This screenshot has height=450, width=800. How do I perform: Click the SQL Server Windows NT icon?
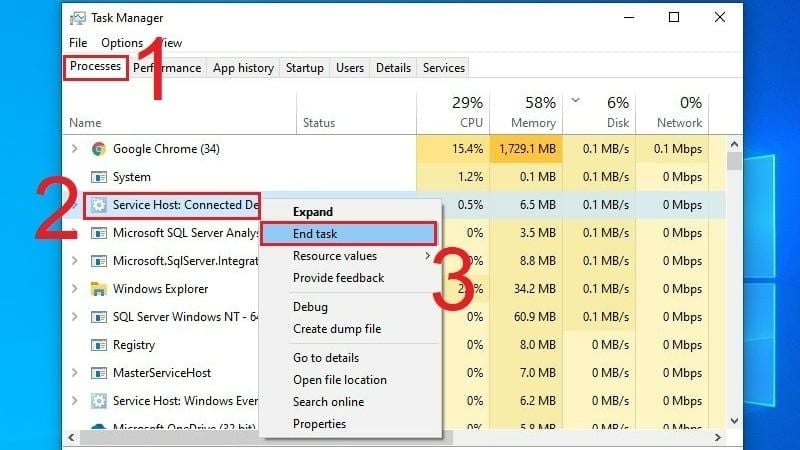pyautogui.click(x=98, y=317)
